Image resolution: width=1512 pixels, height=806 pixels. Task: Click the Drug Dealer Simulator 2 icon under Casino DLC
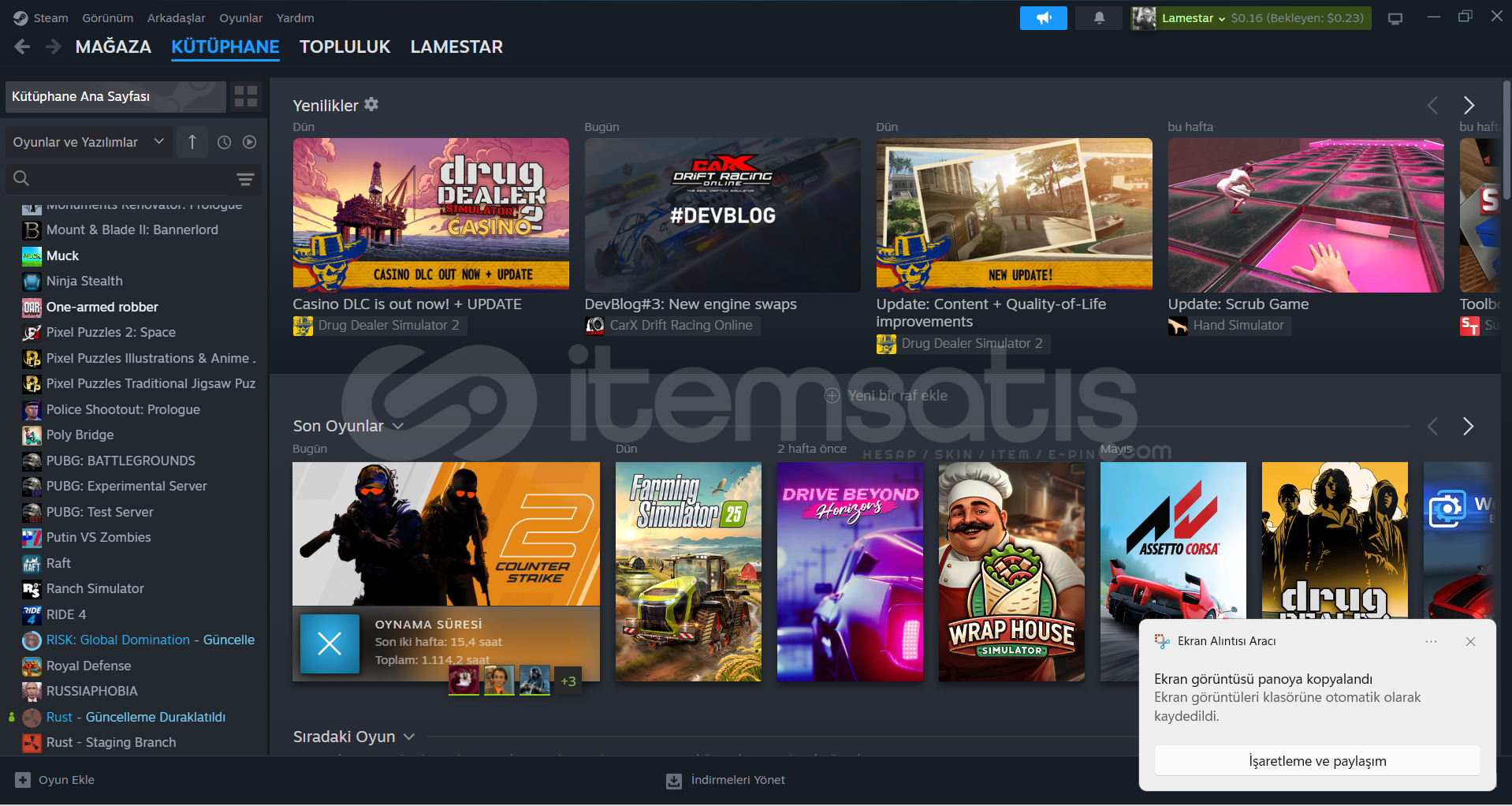click(303, 326)
